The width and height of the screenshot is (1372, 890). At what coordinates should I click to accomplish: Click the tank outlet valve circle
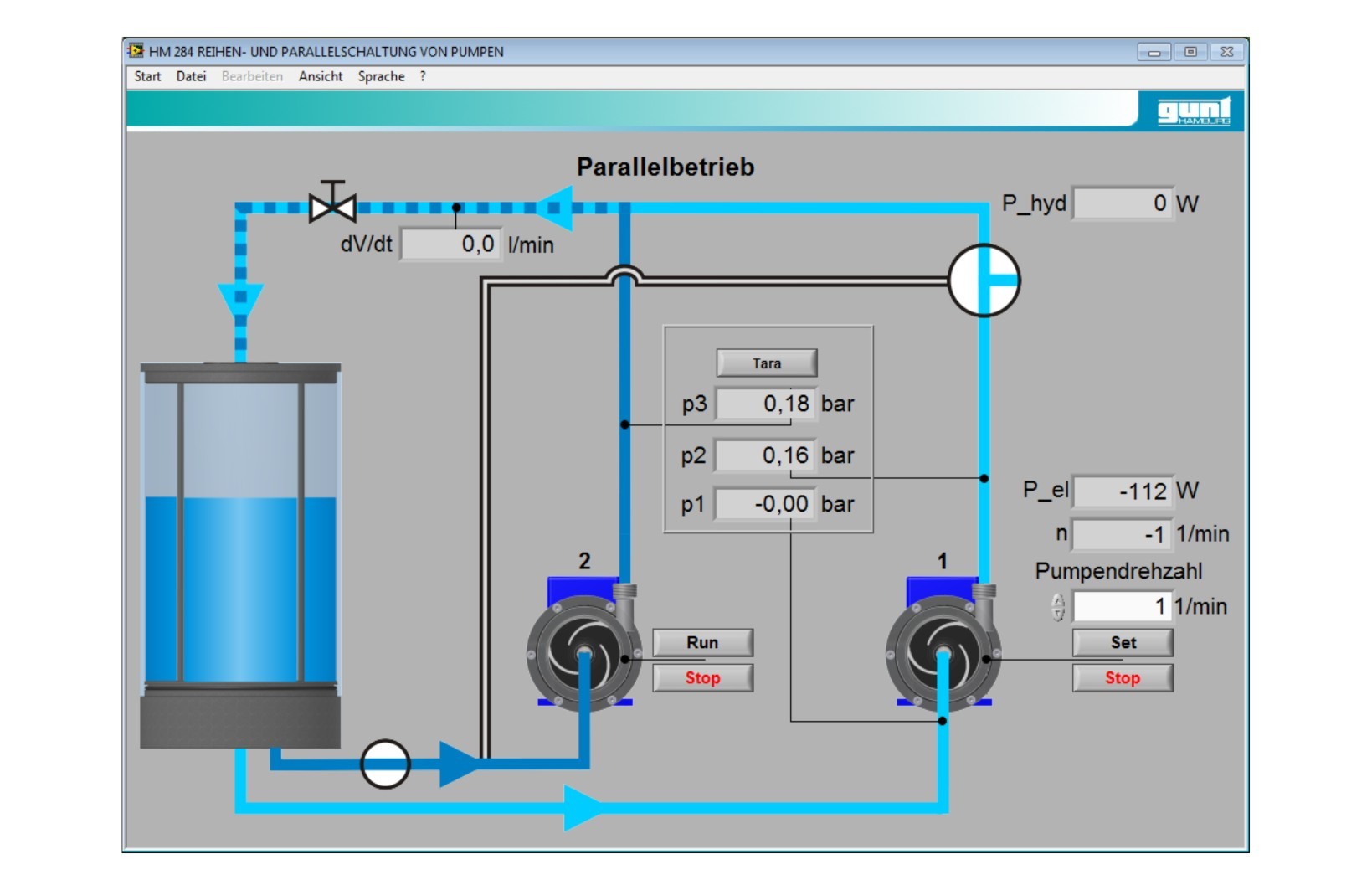pyautogui.click(x=385, y=764)
